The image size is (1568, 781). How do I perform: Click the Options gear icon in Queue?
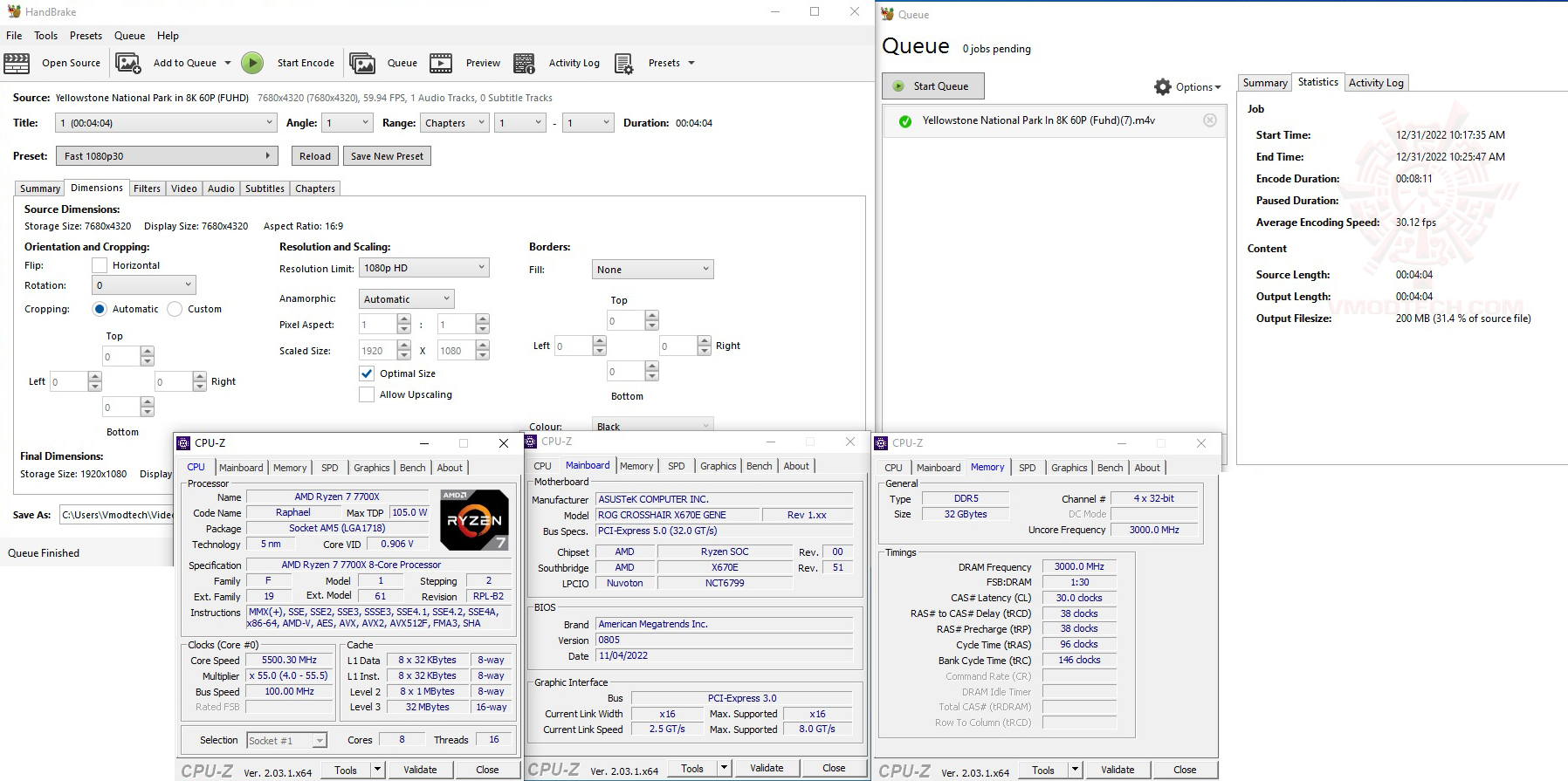coord(1163,86)
